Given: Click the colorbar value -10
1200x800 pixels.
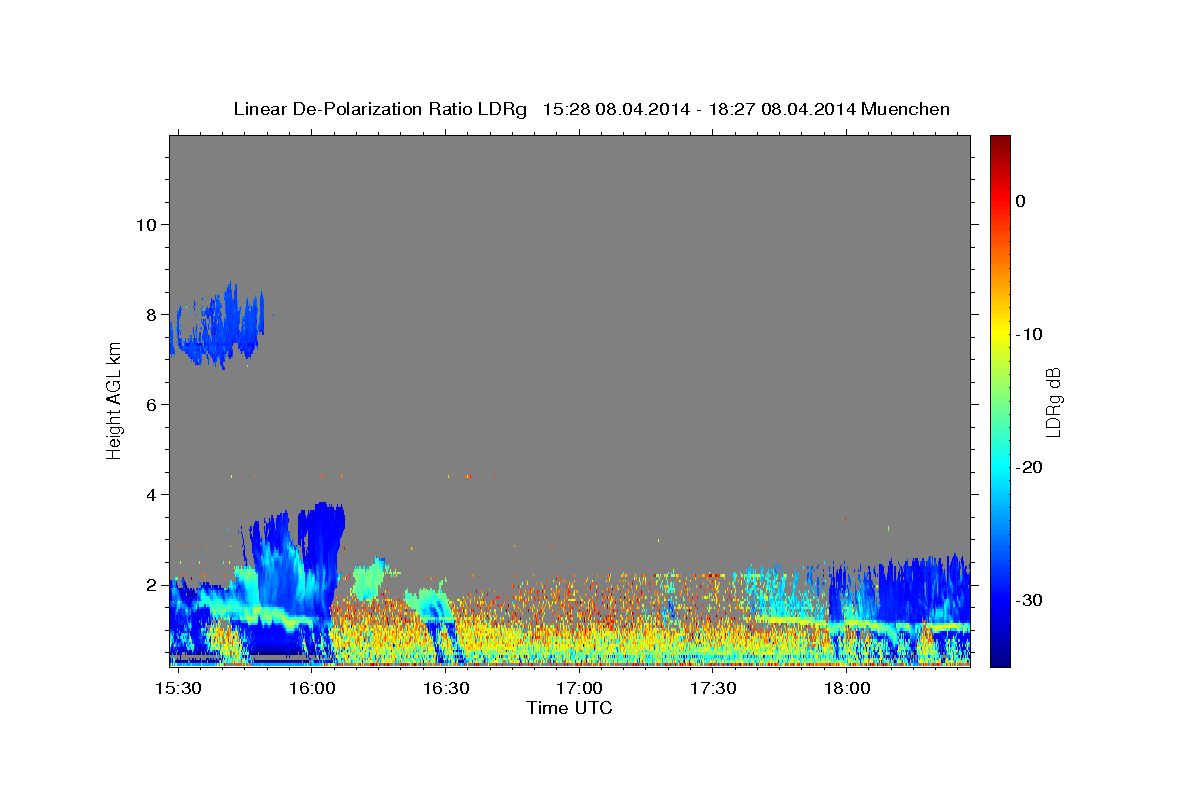Looking at the screenshot, I should [1029, 334].
